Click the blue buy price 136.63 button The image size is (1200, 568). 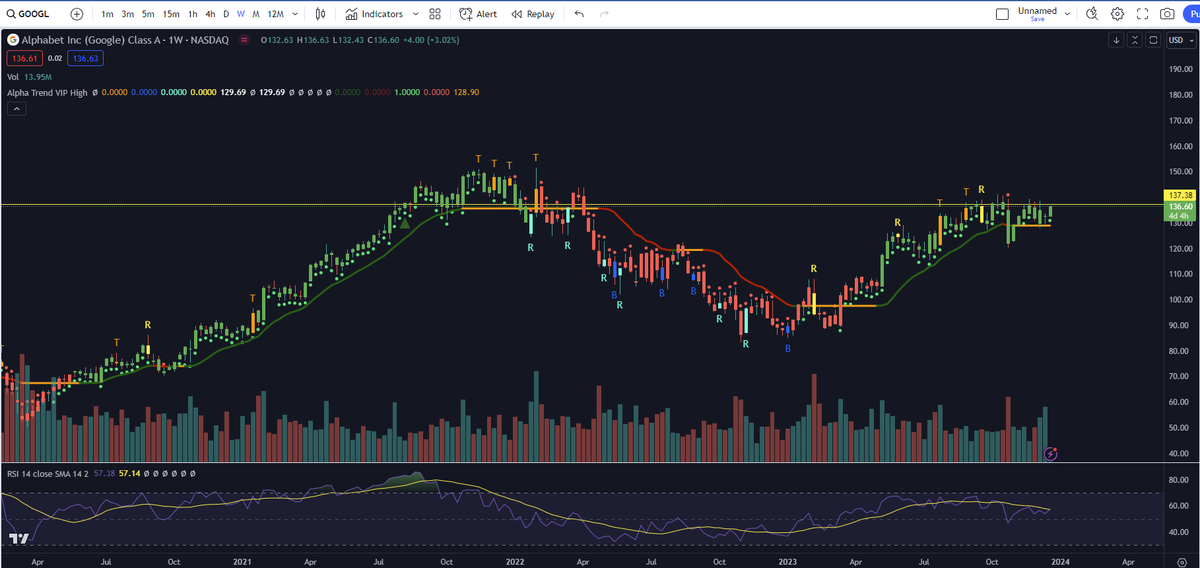click(86, 59)
